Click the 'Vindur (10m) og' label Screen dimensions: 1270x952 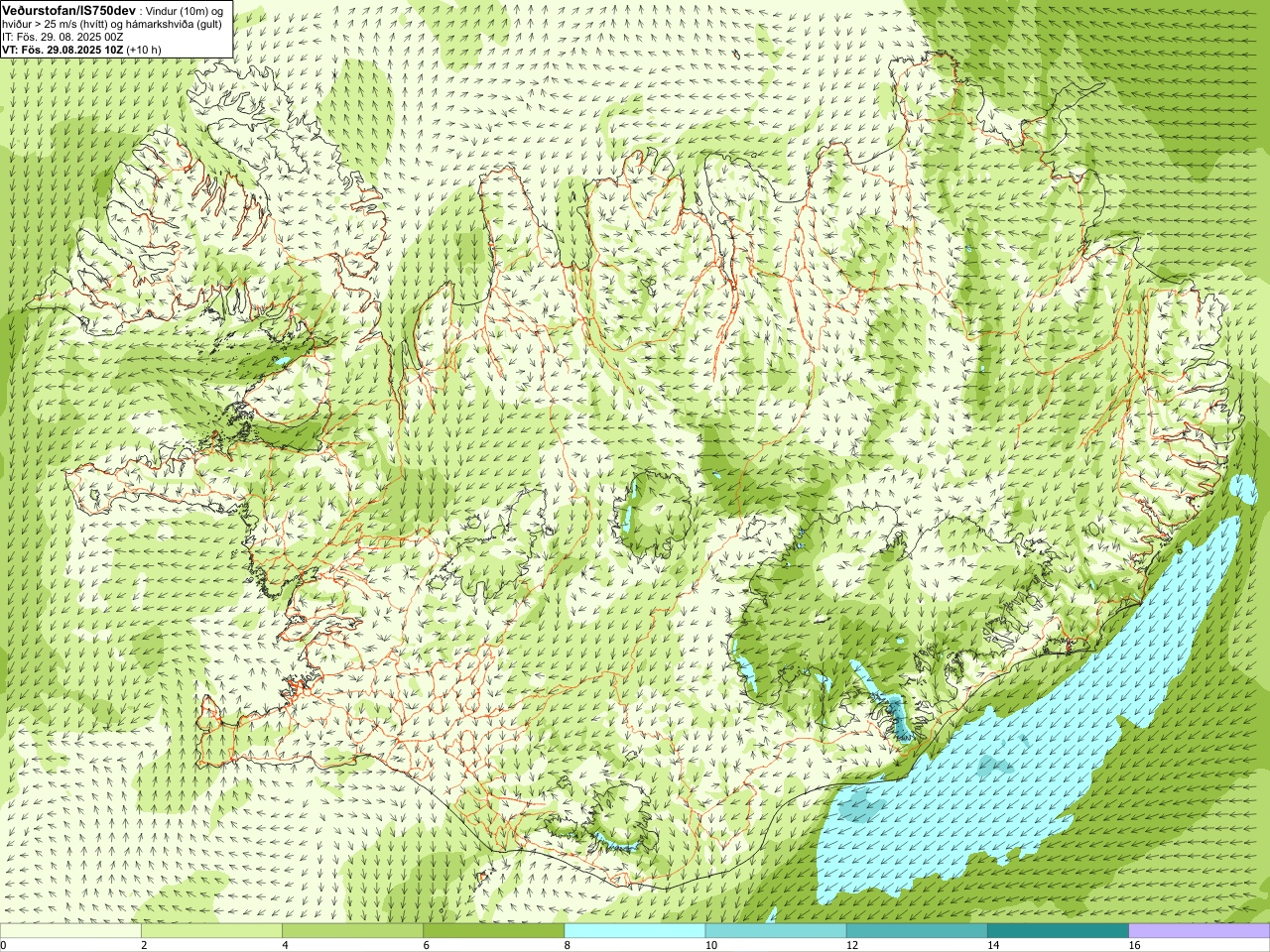[x=185, y=10]
